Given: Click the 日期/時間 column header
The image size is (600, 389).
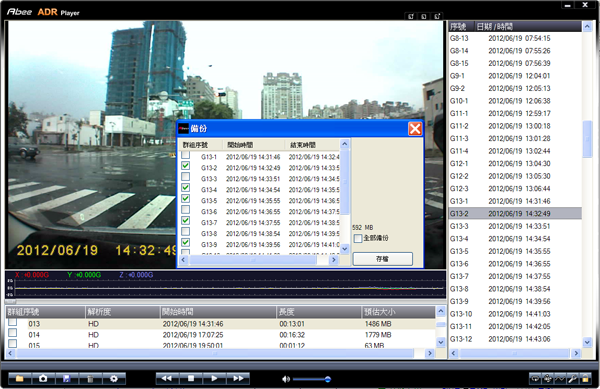Looking at the screenshot, I should click(528, 26).
